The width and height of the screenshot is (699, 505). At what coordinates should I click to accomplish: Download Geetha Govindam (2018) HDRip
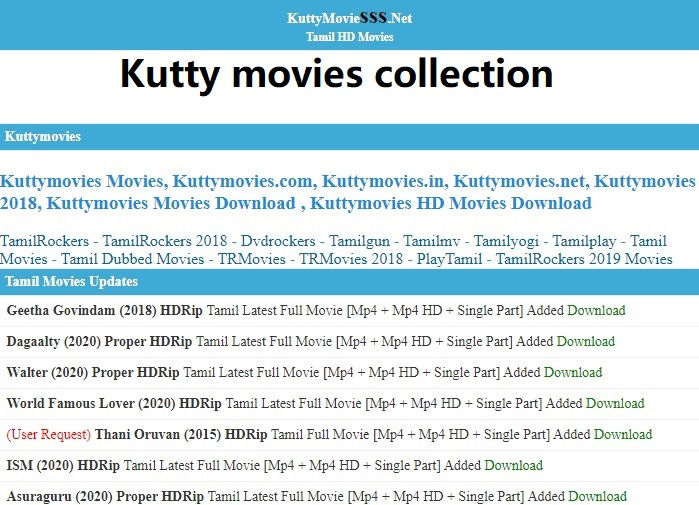(596, 310)
